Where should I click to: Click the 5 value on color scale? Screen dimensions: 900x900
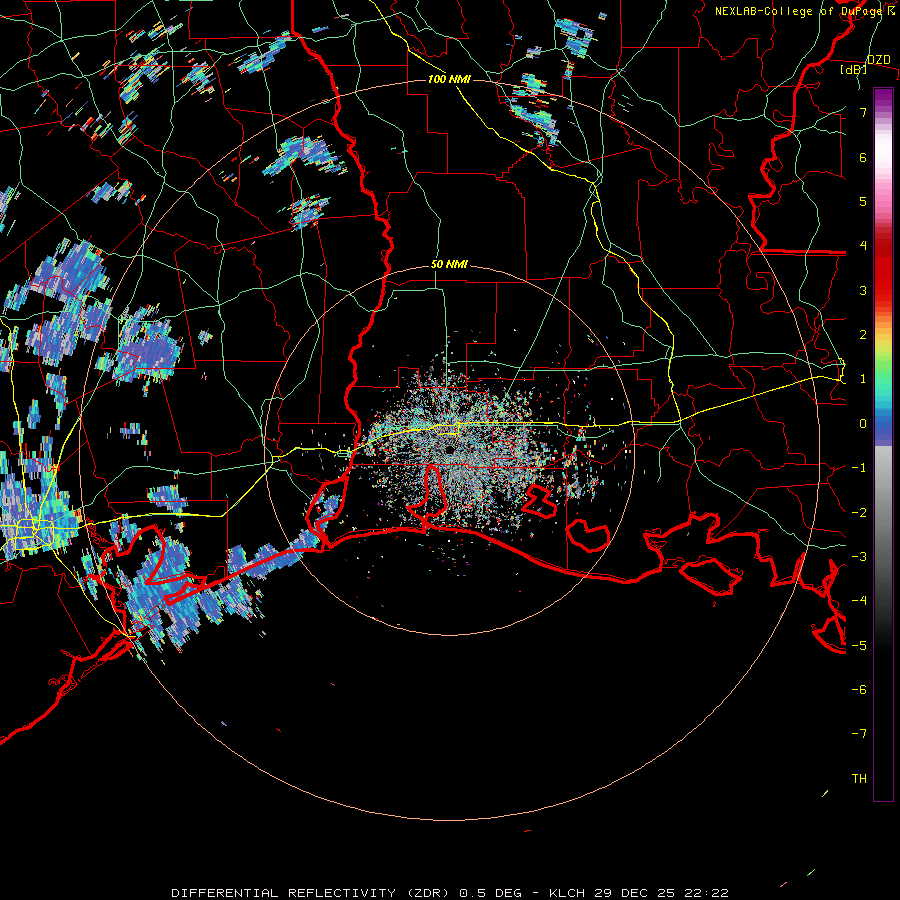(x=863, y=201)
